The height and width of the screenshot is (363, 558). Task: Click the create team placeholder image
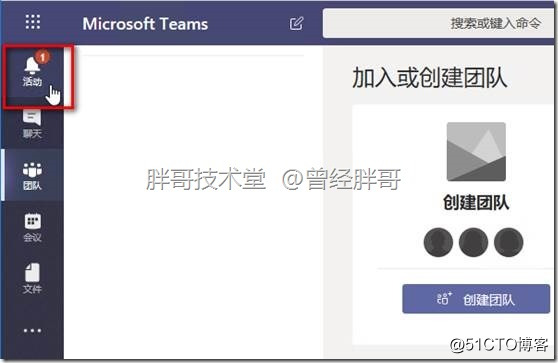476,152
